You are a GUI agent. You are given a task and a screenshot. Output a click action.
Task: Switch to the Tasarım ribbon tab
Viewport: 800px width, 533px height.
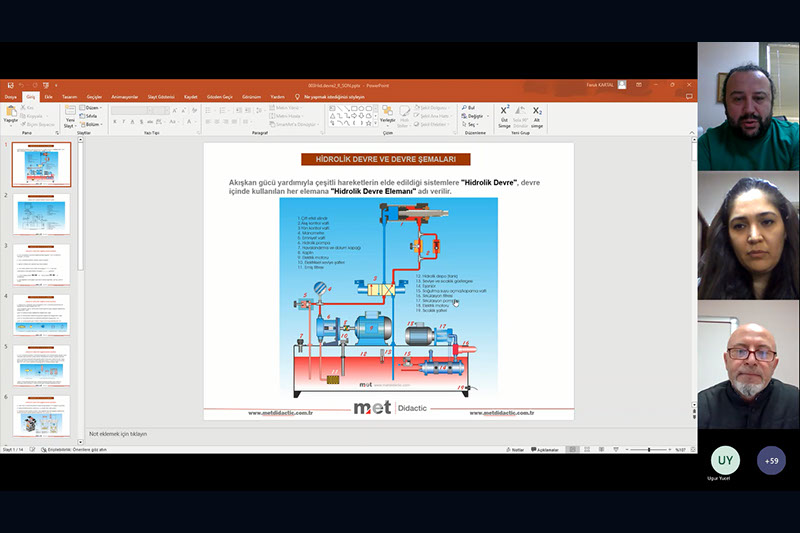pyautogui.click(x=68, y=97)
